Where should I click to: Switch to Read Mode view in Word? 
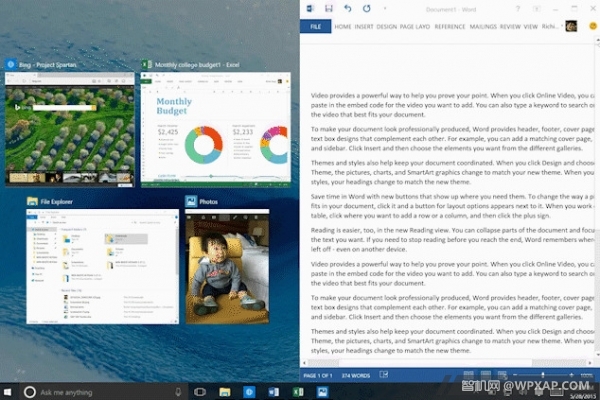(468, 375)
